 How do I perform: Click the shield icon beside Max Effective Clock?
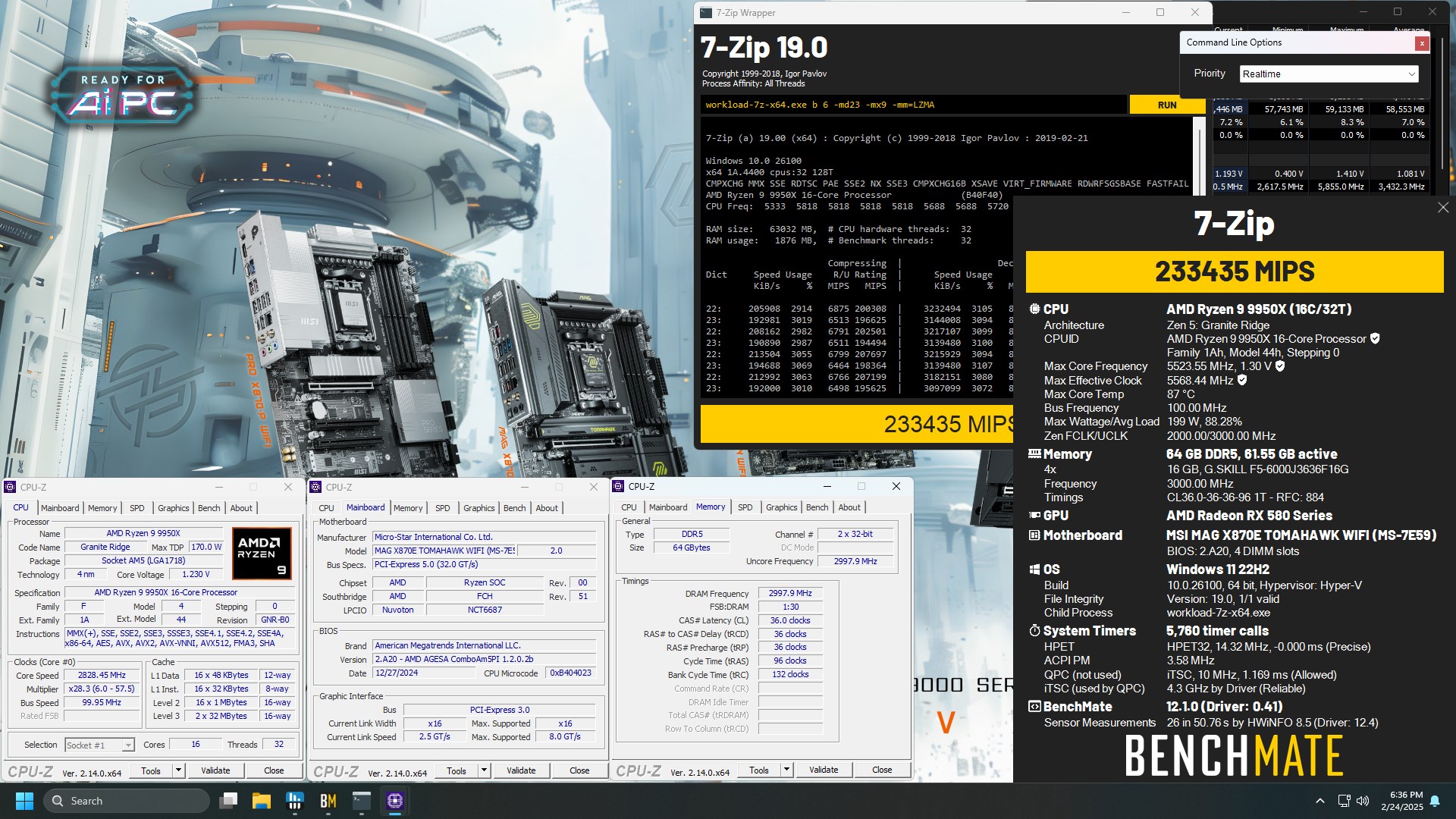pos(1242,380)
